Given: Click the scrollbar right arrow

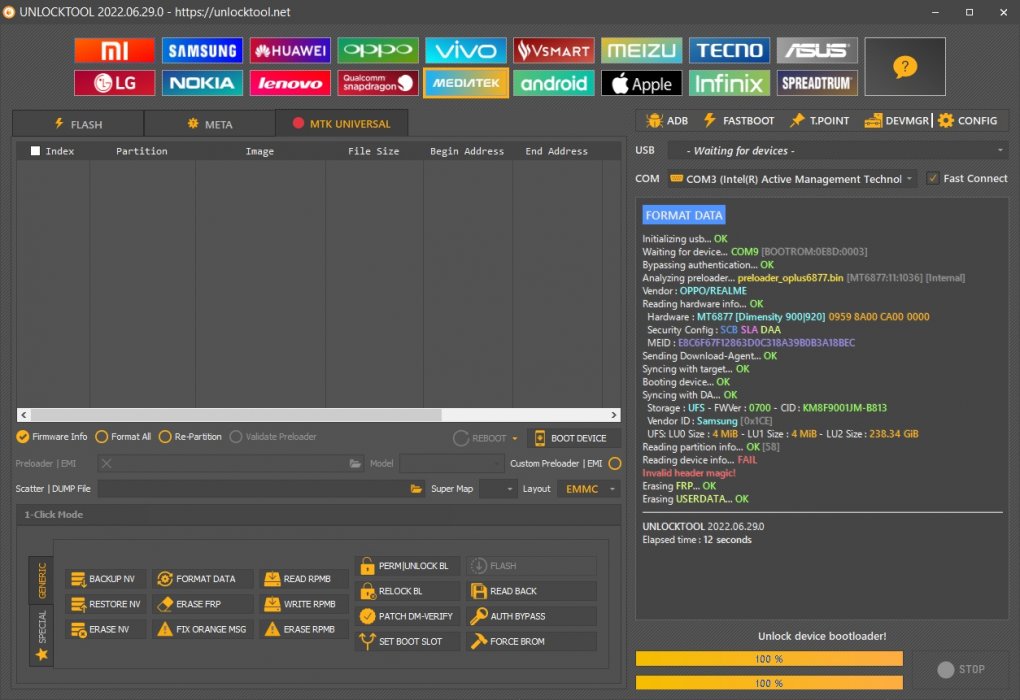Looking at the screenshot, I should [613, 414].
